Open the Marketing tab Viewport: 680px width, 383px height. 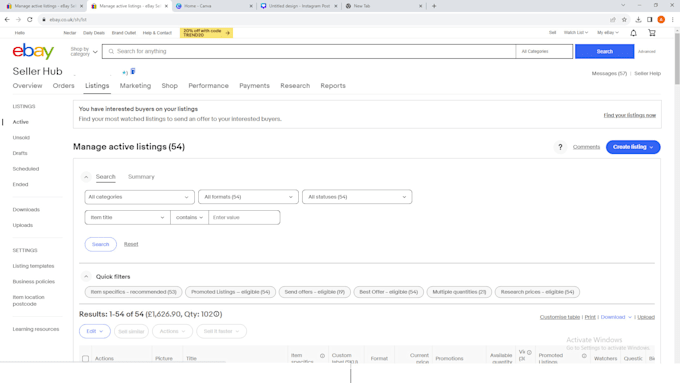coord(135,86)
